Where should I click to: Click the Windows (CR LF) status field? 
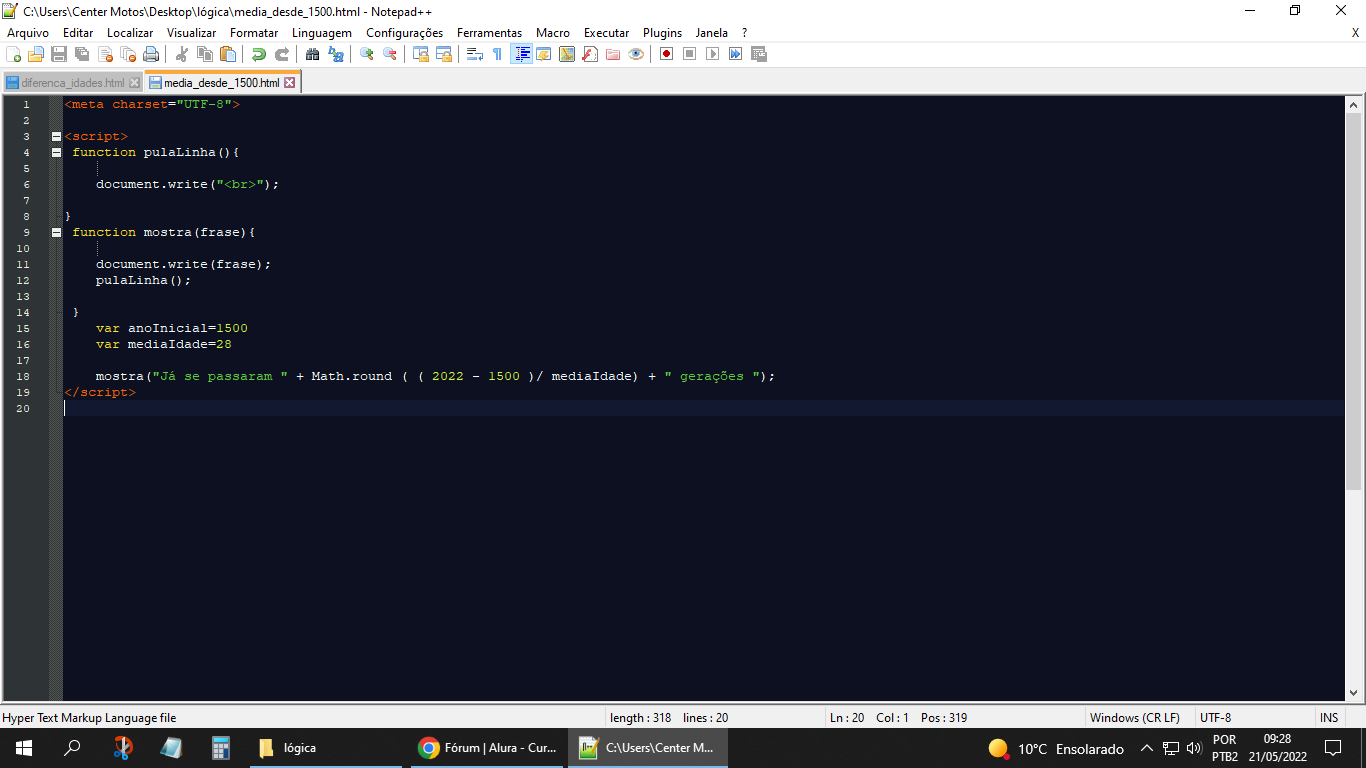pos(1134,718)
